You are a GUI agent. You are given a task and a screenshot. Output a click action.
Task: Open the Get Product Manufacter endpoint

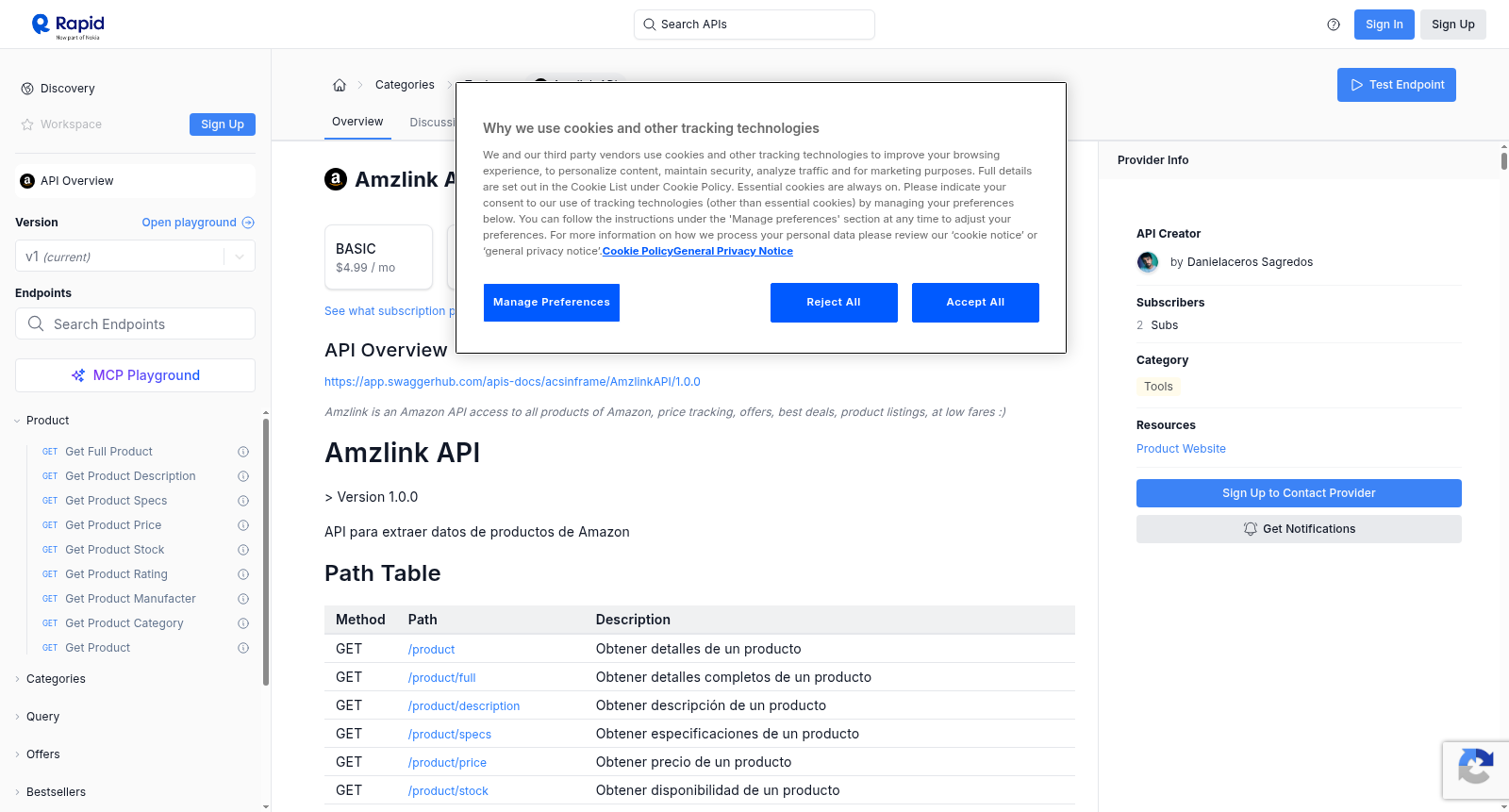(x=130, y=599)
